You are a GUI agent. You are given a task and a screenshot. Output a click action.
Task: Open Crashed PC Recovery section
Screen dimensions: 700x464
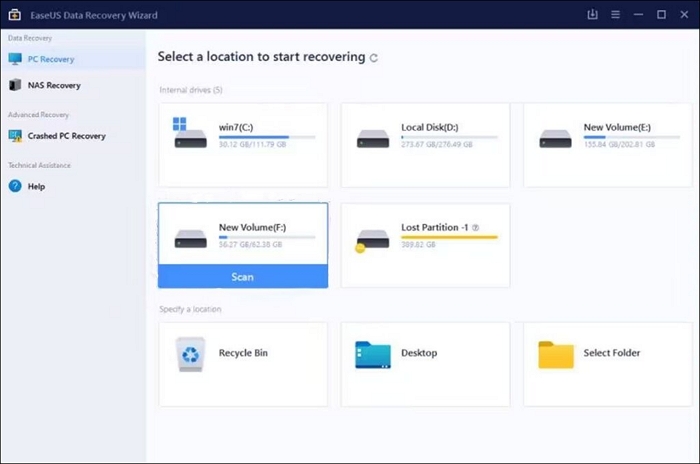[x=73, y=136]
